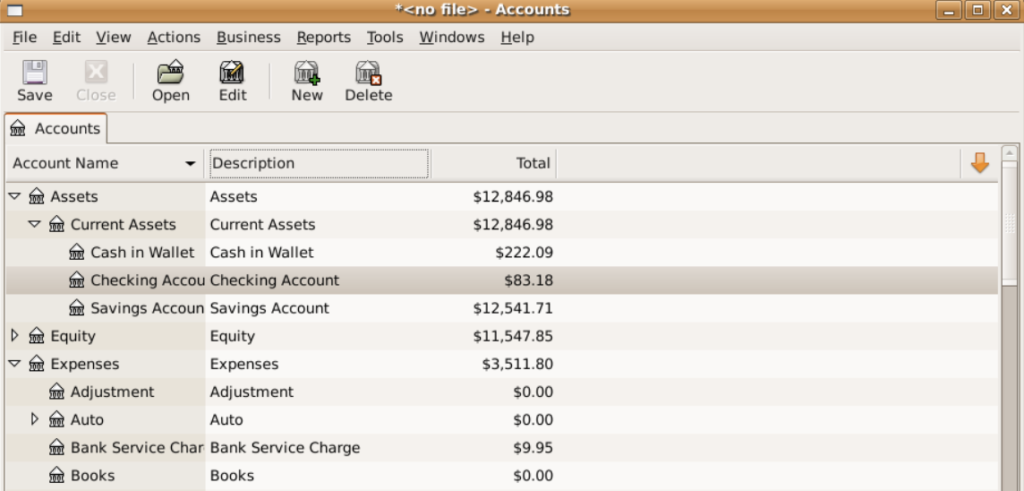Switch to the Accounts tab
The height and width of the screenshot is (491, 1024).
pos(56,129)
